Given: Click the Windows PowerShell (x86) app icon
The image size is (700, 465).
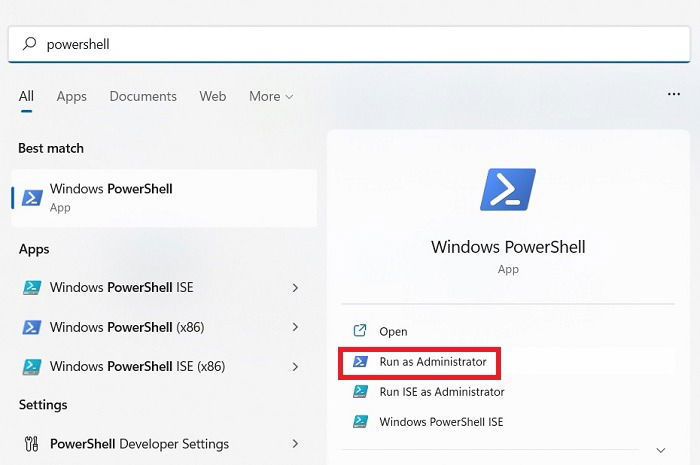Looking at the screenshot, I should [x=32, y=327].
